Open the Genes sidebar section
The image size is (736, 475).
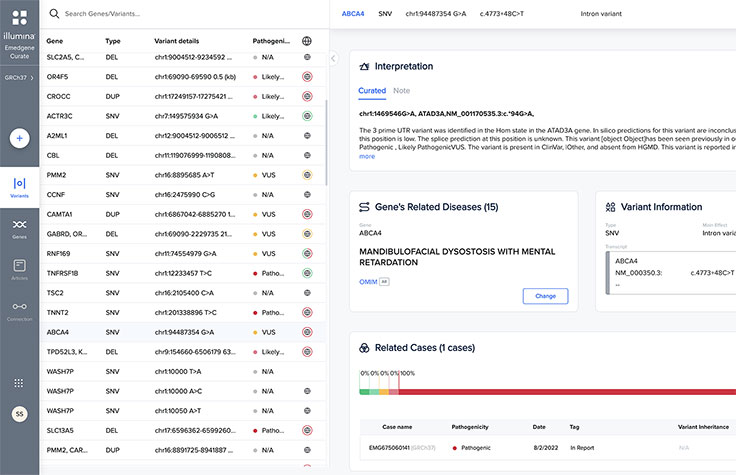(x=19, y=229)
